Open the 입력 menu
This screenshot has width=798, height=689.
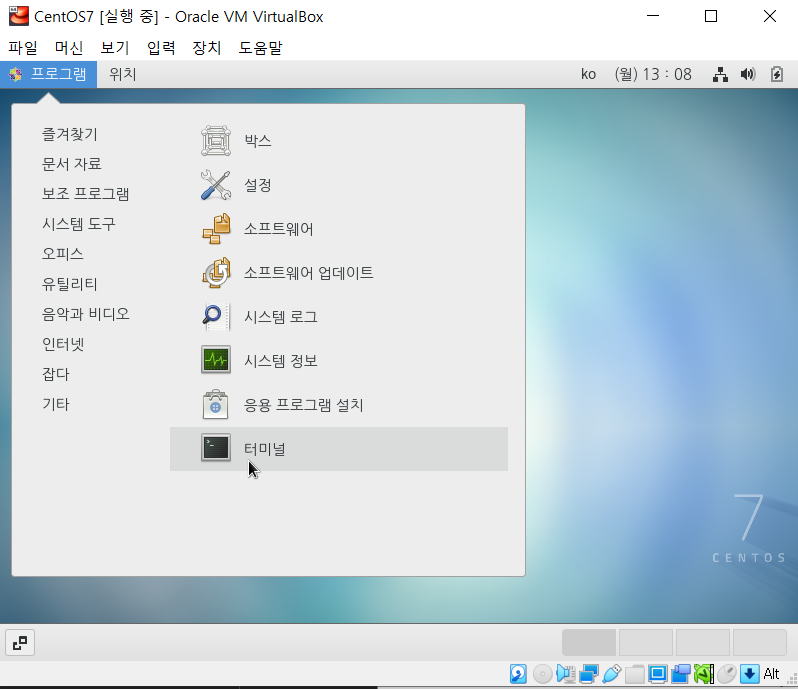click(x=161, y=48)
